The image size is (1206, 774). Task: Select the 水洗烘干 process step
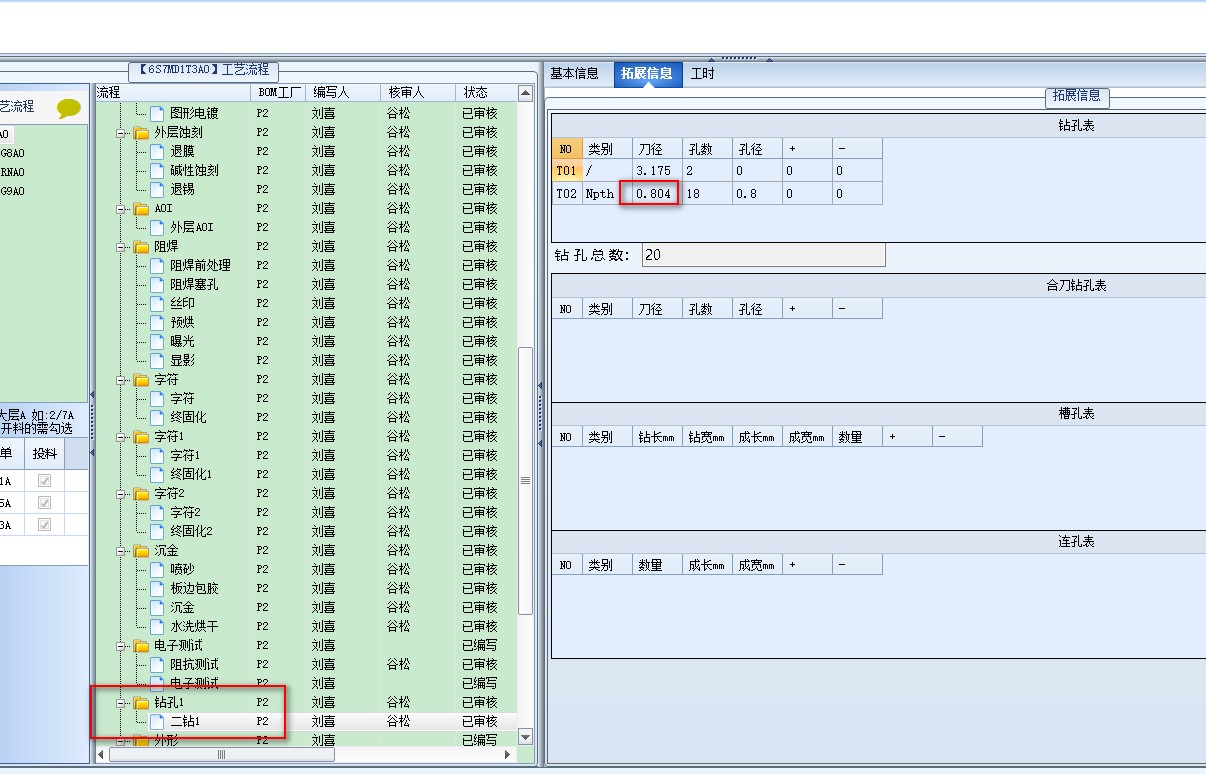click(194, 626)
